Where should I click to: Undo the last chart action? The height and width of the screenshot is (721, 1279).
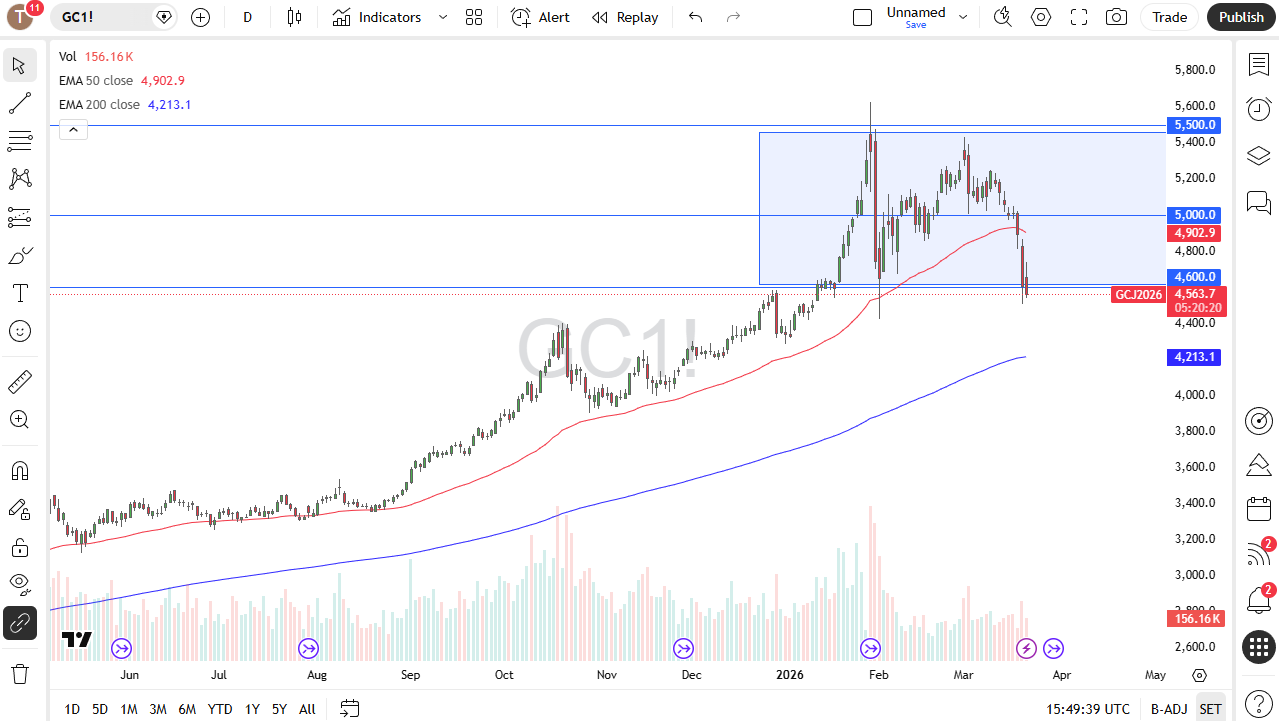696,17
